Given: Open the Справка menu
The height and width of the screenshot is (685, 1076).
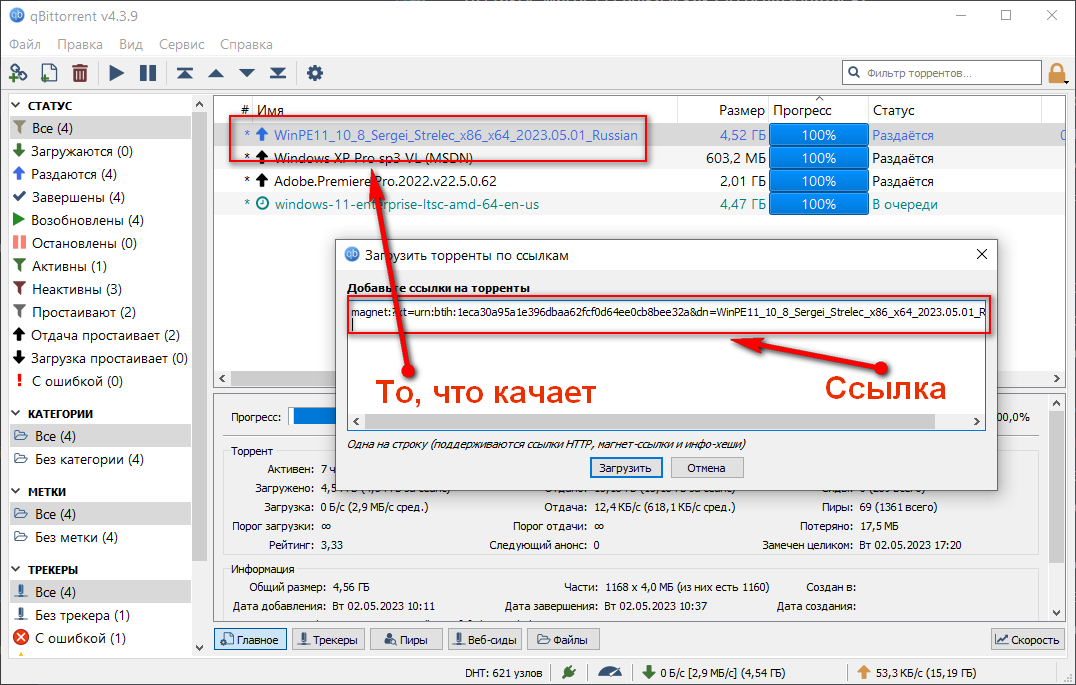Looking at the screenshot, I should coord(246,44).
